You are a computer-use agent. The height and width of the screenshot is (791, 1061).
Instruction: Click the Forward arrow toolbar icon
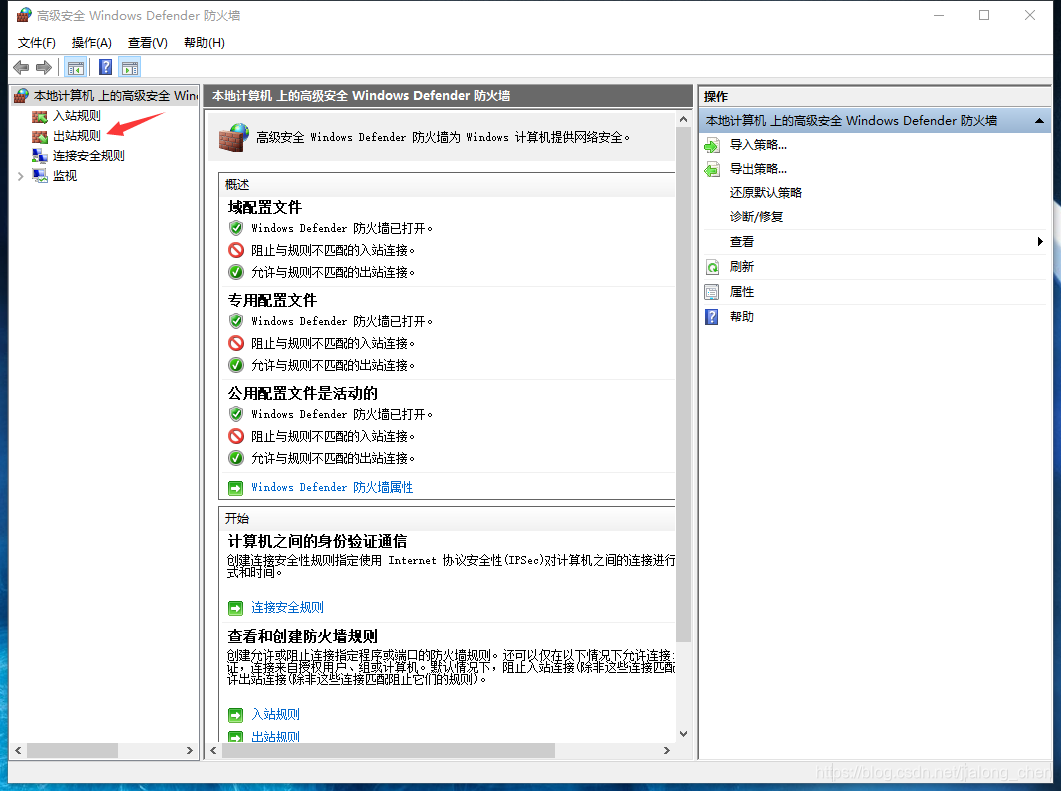tap(44, 68)
